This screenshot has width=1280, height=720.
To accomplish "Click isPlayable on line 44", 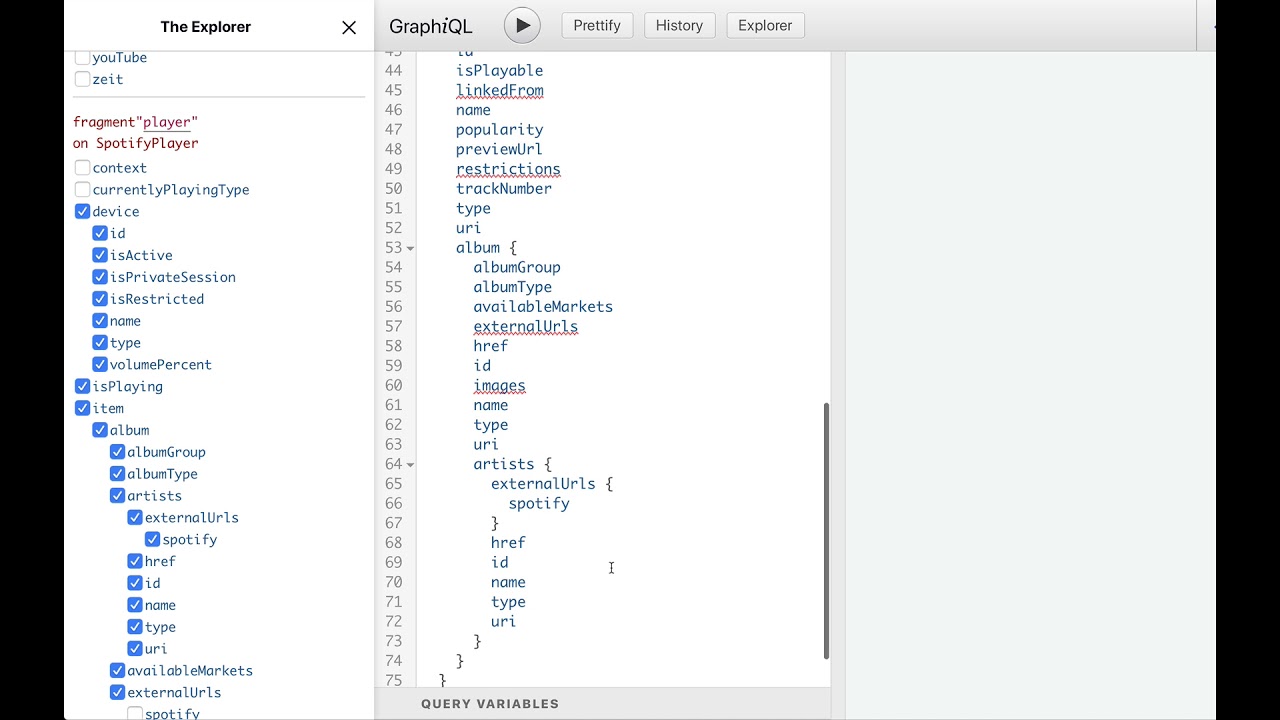I will [x=500, y=71].
